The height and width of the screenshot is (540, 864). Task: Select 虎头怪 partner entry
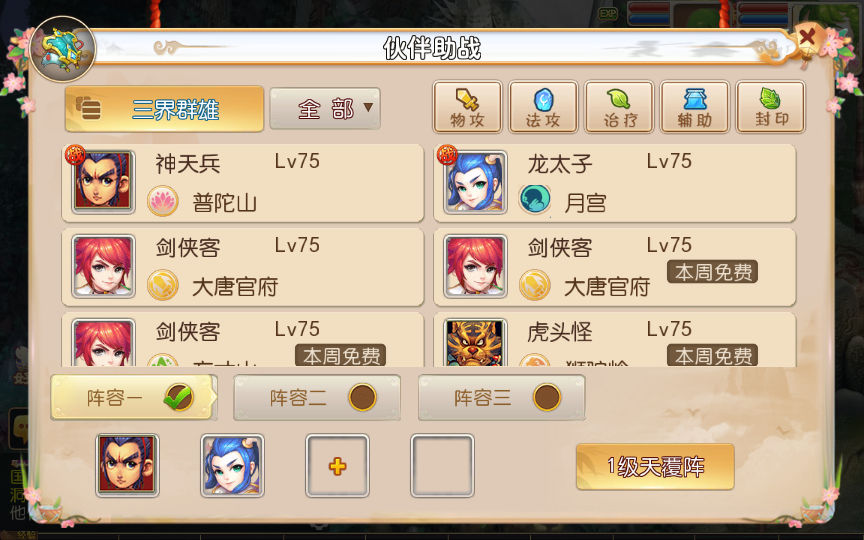tap(615, 339)
